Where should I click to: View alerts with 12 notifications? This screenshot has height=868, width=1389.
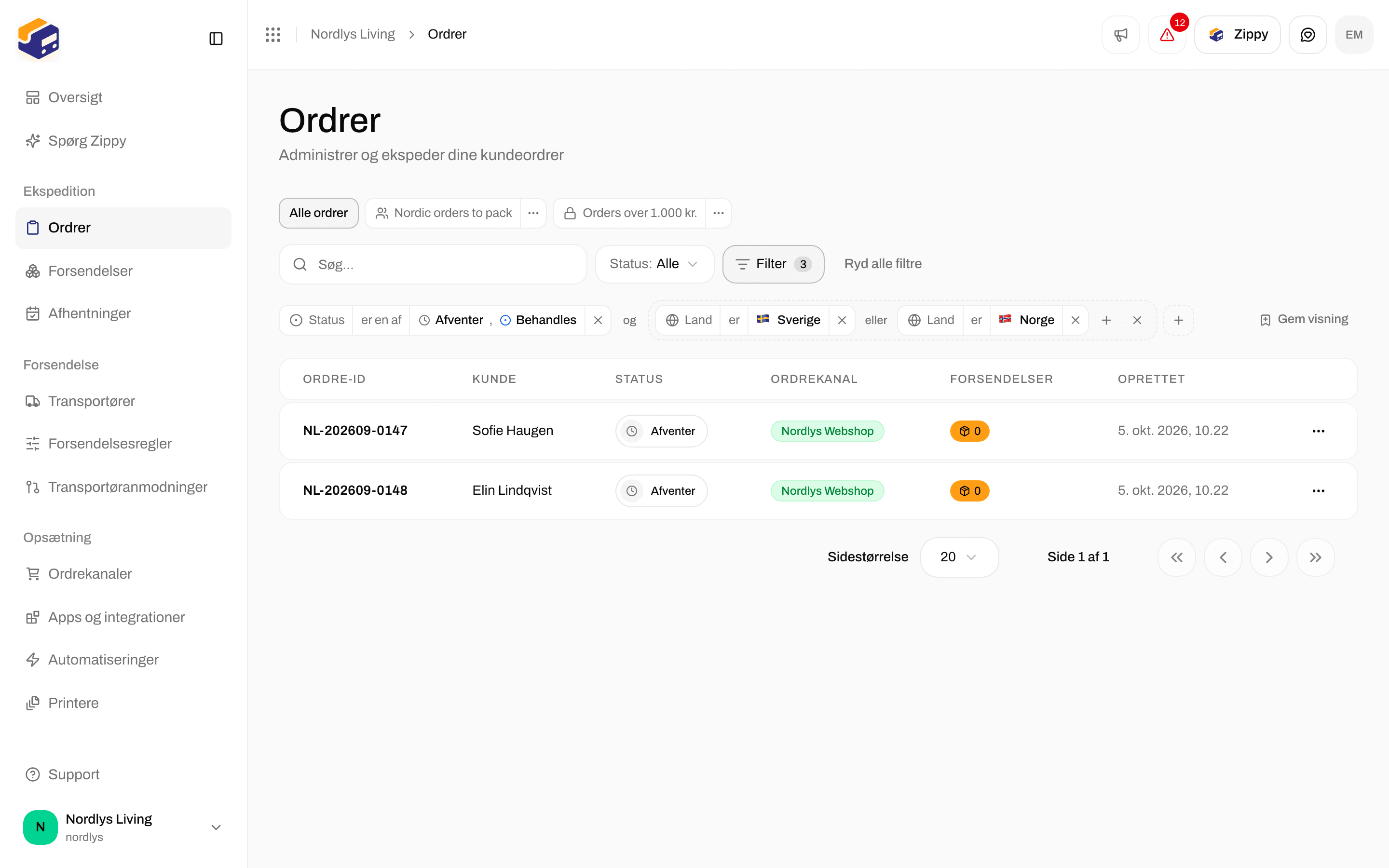tap(1166, 34)
